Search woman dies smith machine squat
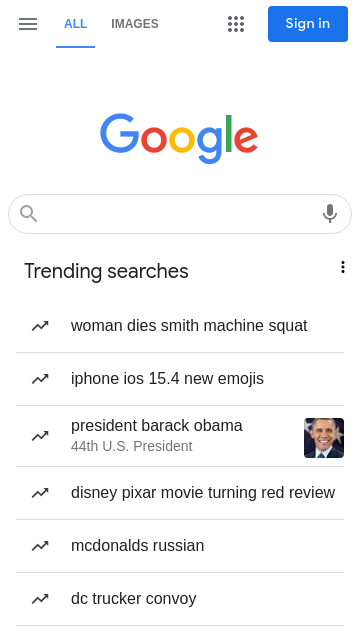360x640 pixels. [180, 326]
